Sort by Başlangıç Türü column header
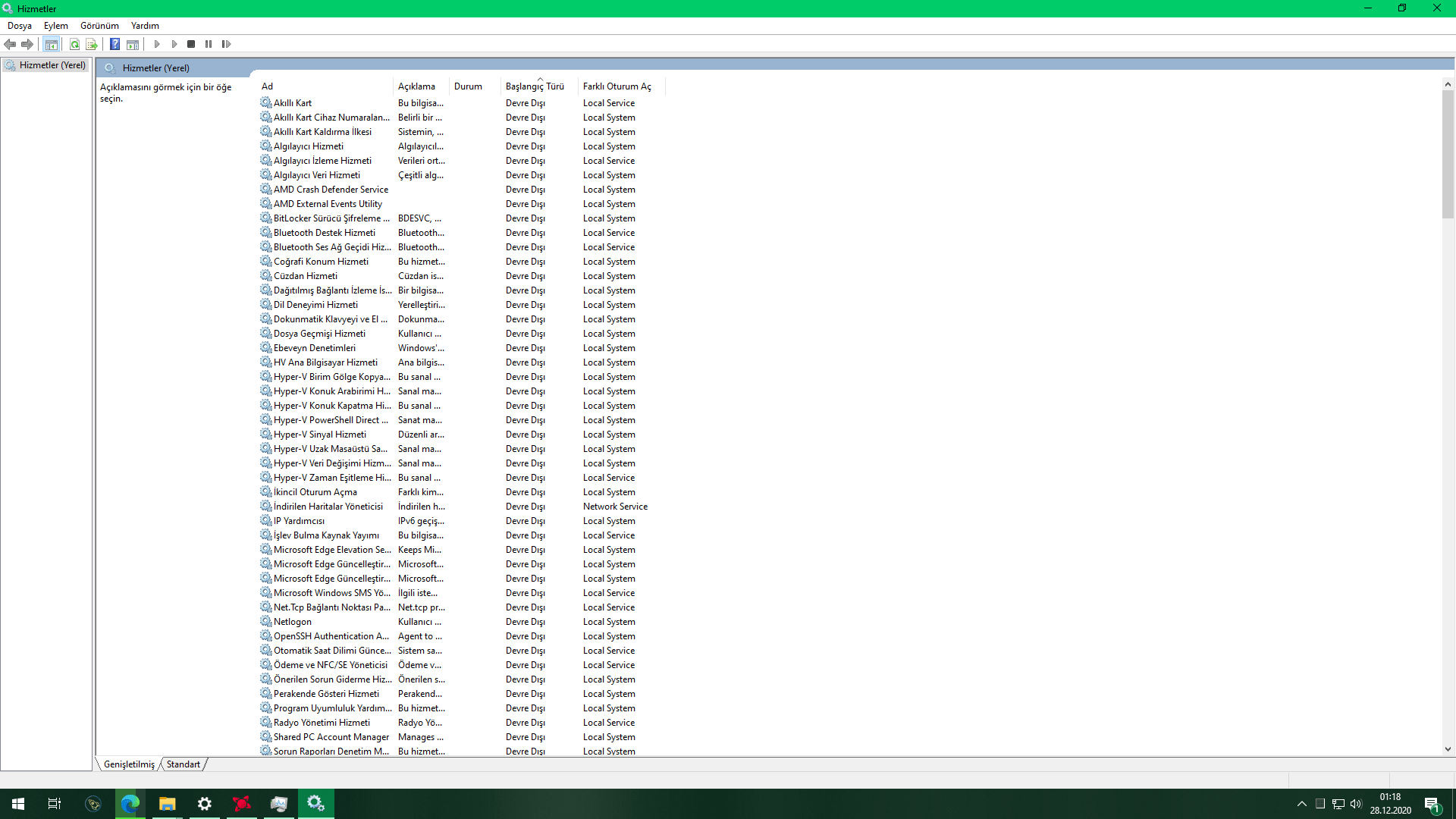This screenshot has width=1456, height=819. (x=535, y=86)
